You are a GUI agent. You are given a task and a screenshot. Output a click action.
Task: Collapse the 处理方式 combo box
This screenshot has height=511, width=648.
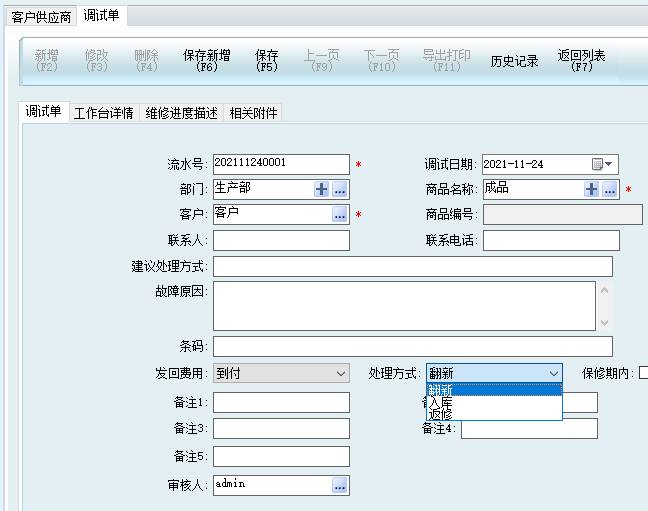[x=553, y=373]
